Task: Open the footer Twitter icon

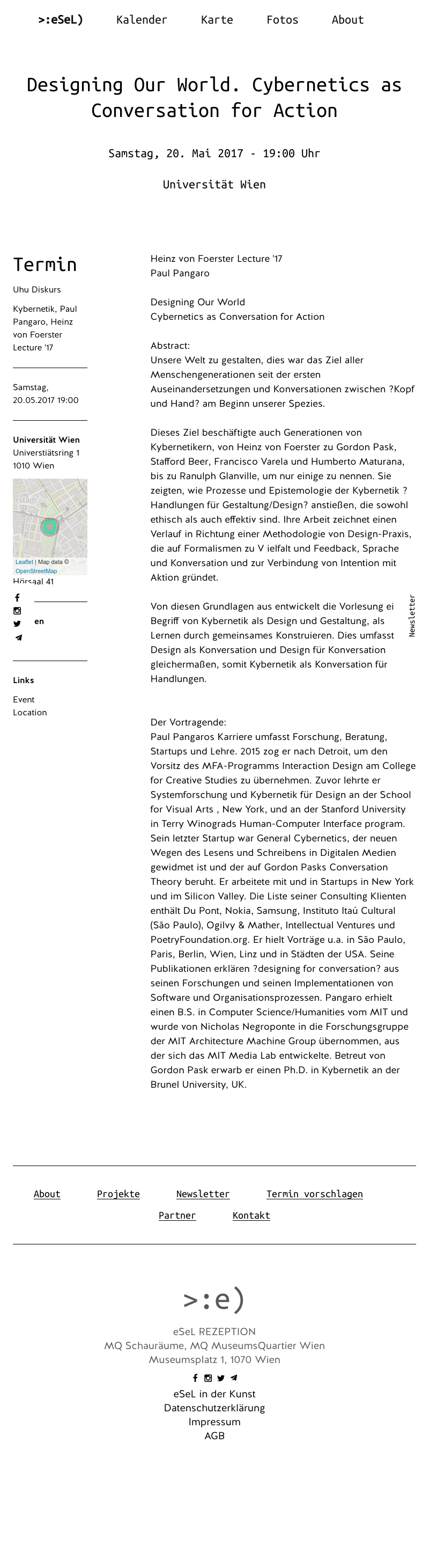Action: point(221,1378)
